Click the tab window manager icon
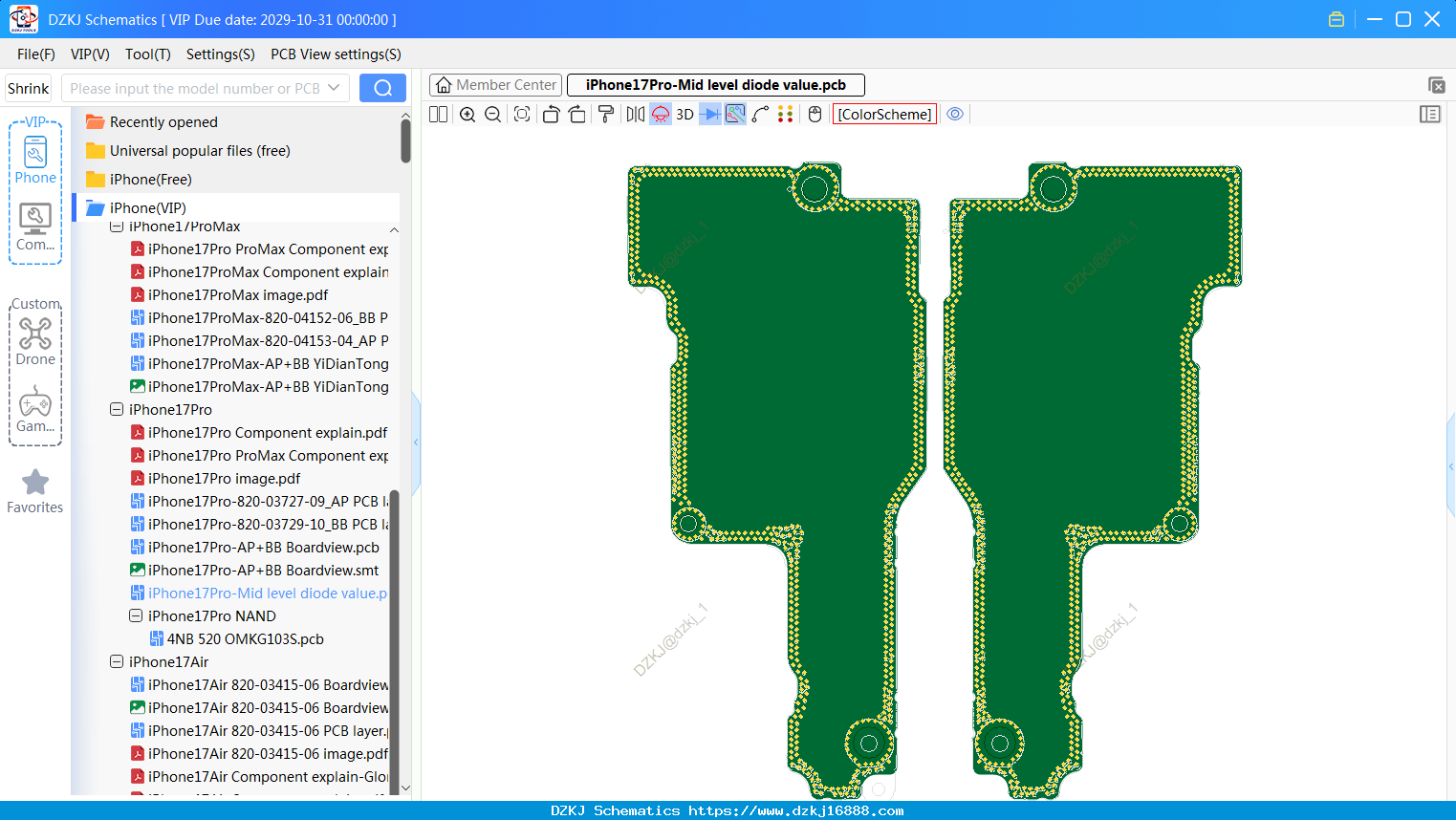 tap(1436, 85)
